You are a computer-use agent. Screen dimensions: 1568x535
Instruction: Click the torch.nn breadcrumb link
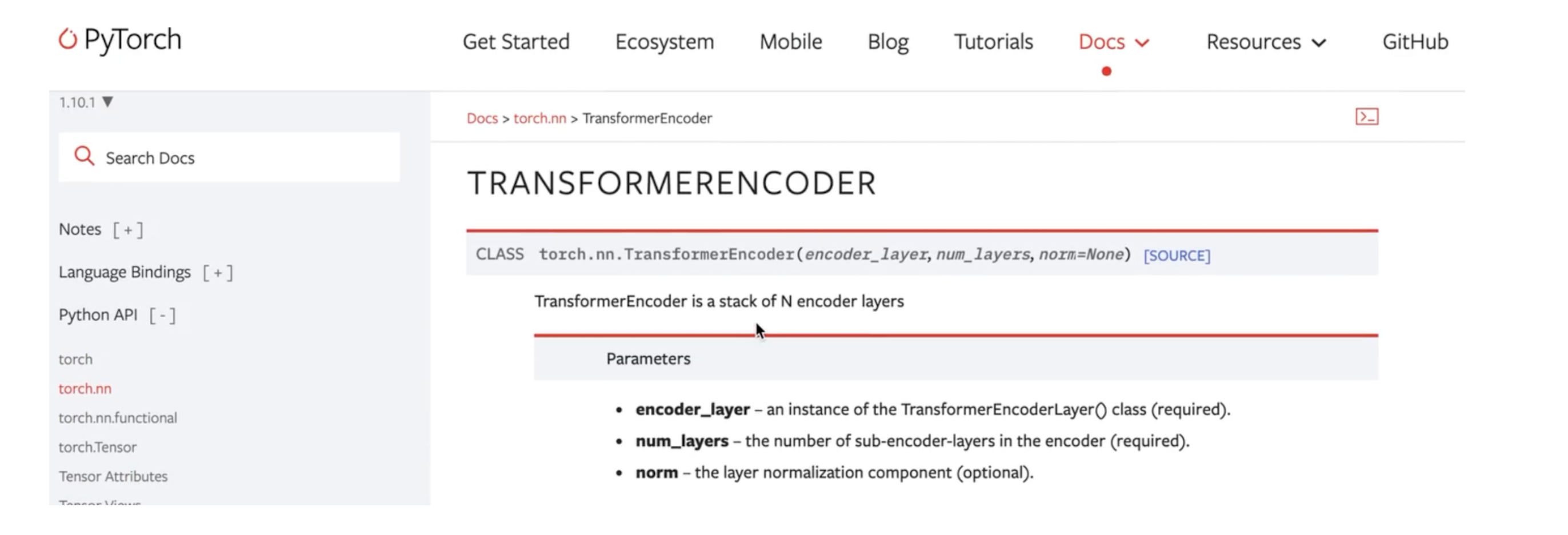[x=539, y=118]
